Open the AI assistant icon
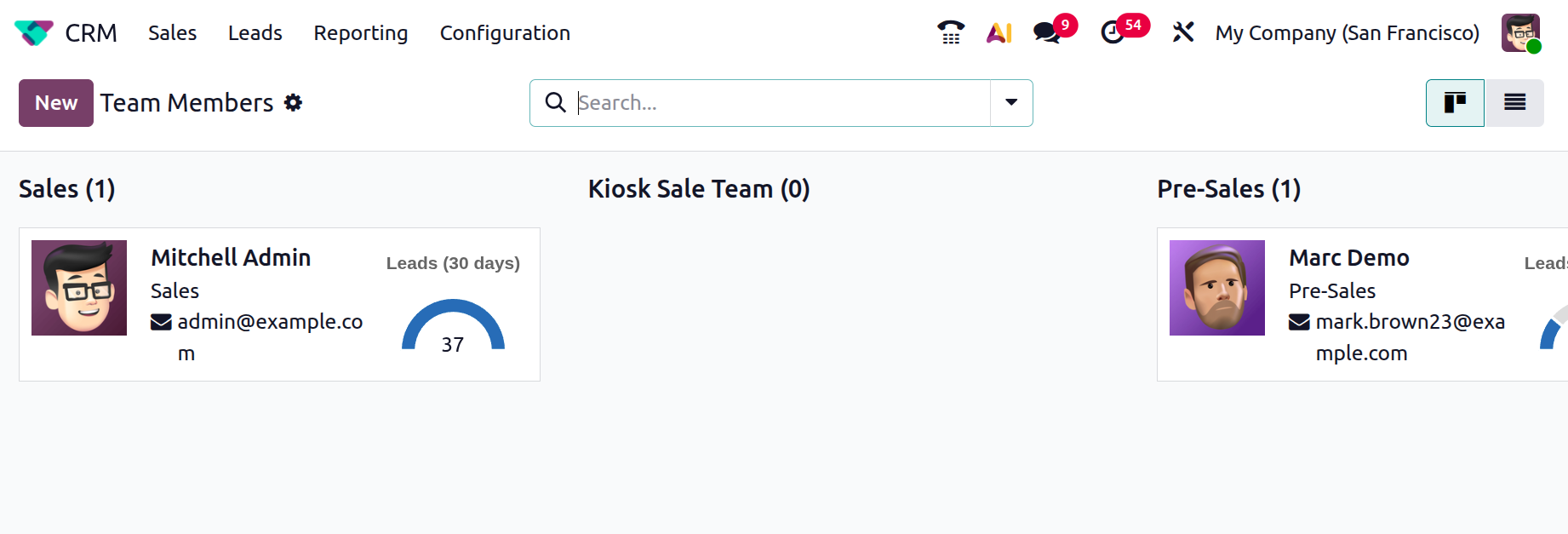 click(x=999, y=32)
